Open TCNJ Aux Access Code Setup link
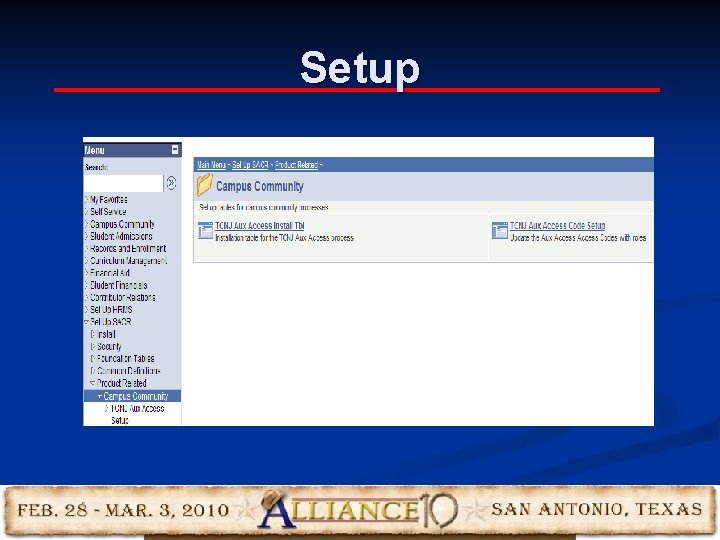This screenshot has width=720, height=540. pyautogui.click(x=557, y=225)
